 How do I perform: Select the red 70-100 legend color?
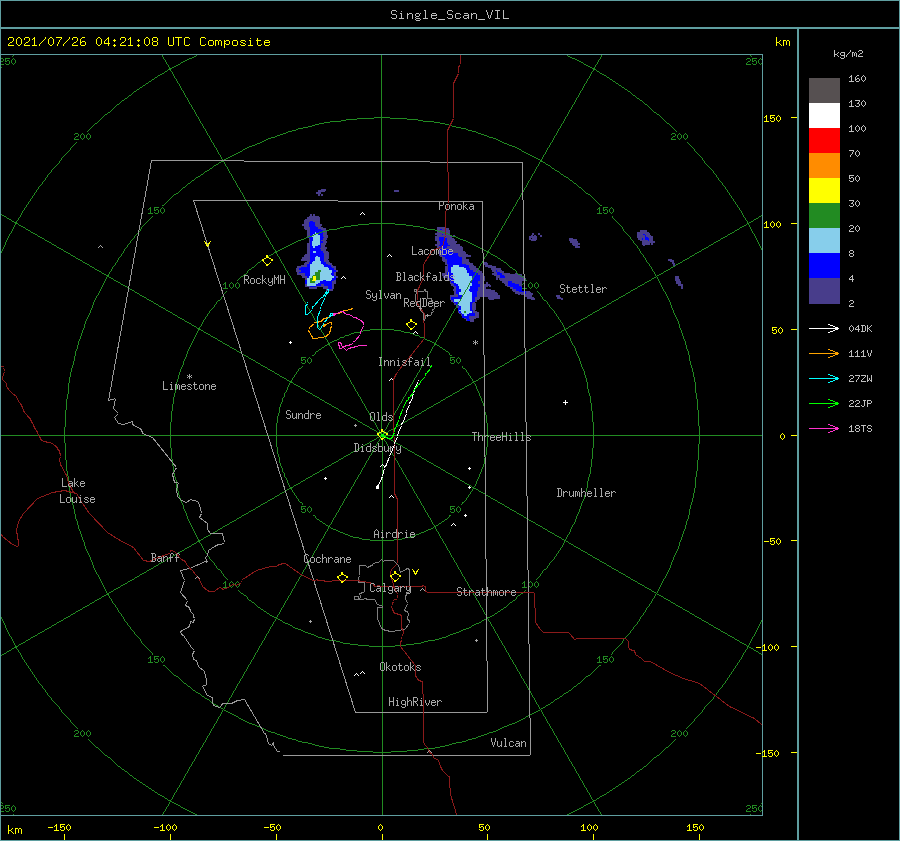824,141
